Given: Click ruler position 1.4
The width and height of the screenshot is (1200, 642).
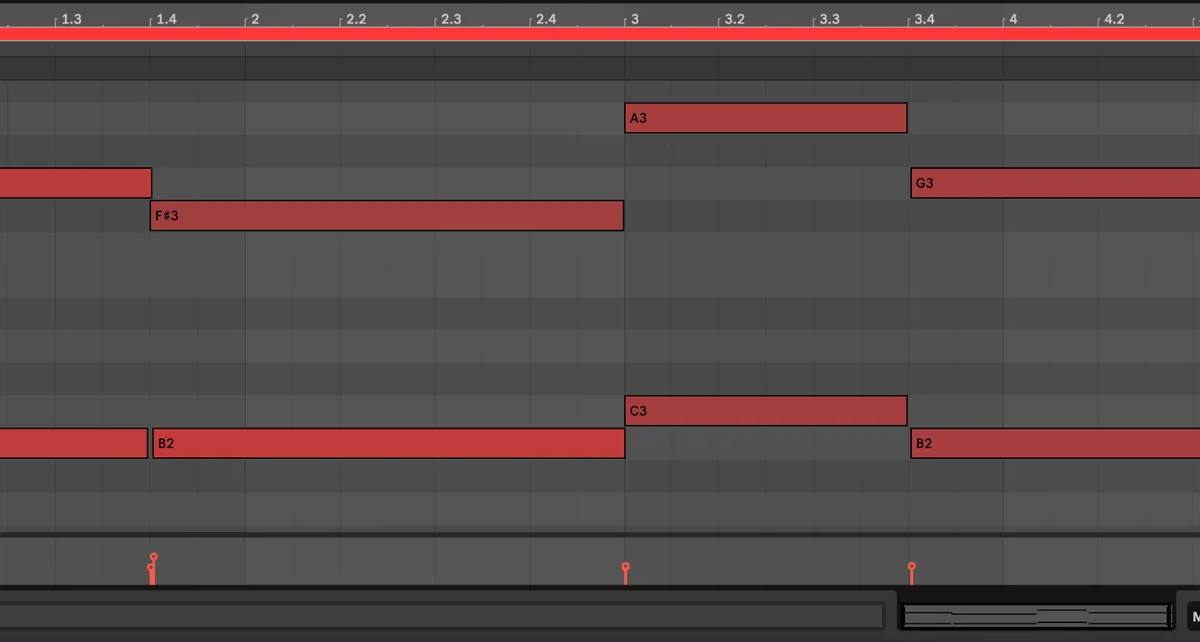Looking at the screenshot, I should [166, 18].
